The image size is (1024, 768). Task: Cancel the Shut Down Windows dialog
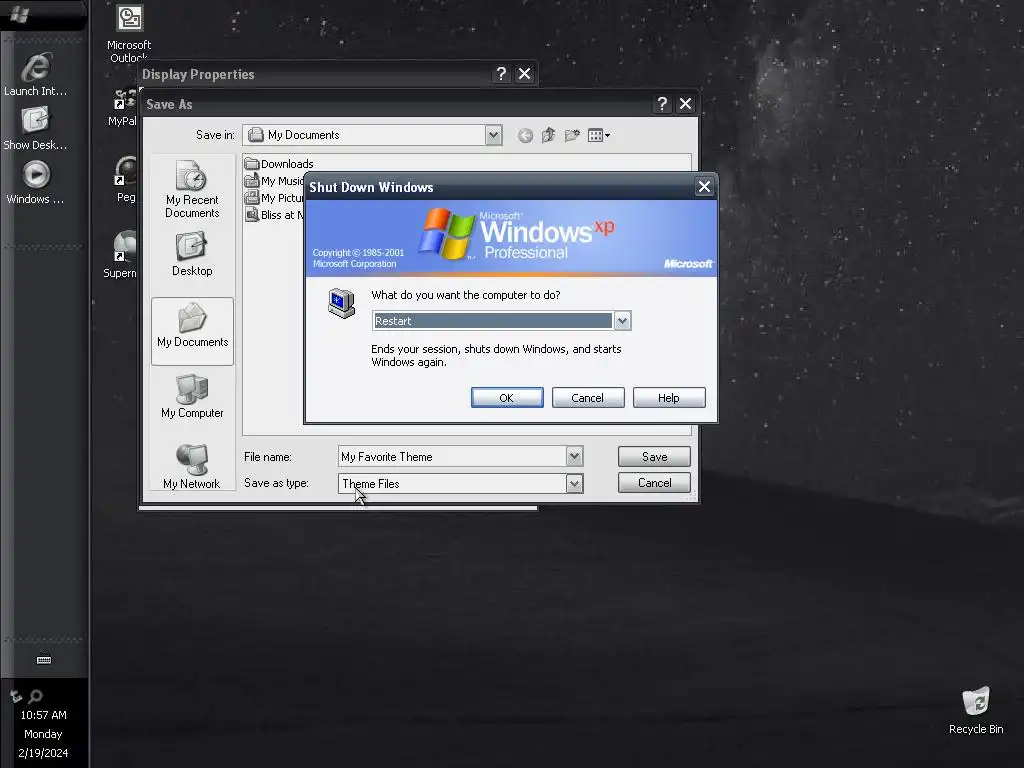(x=588, y=398)
